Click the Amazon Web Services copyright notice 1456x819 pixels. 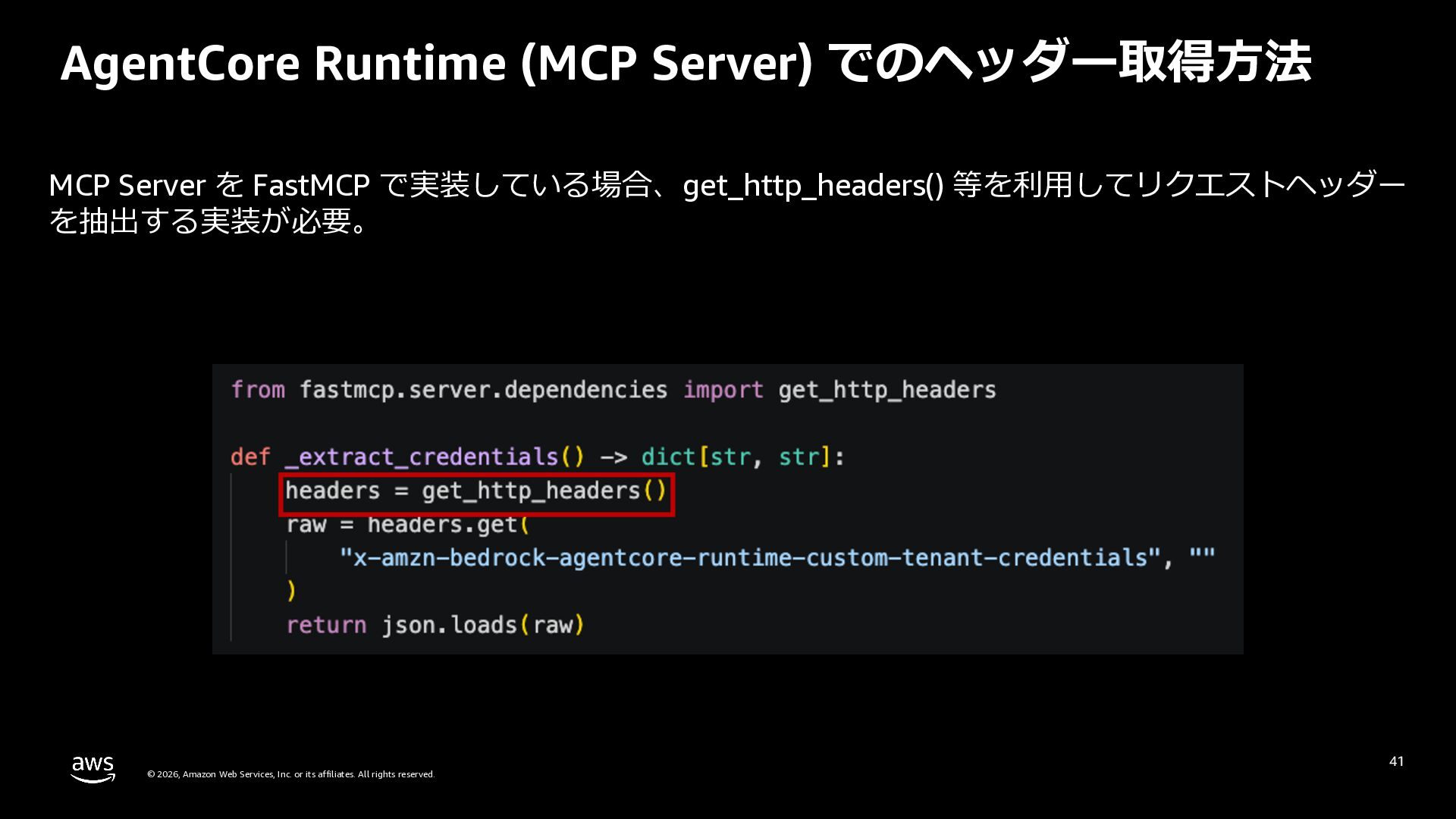pyautogui.click(x=290, y=774)
